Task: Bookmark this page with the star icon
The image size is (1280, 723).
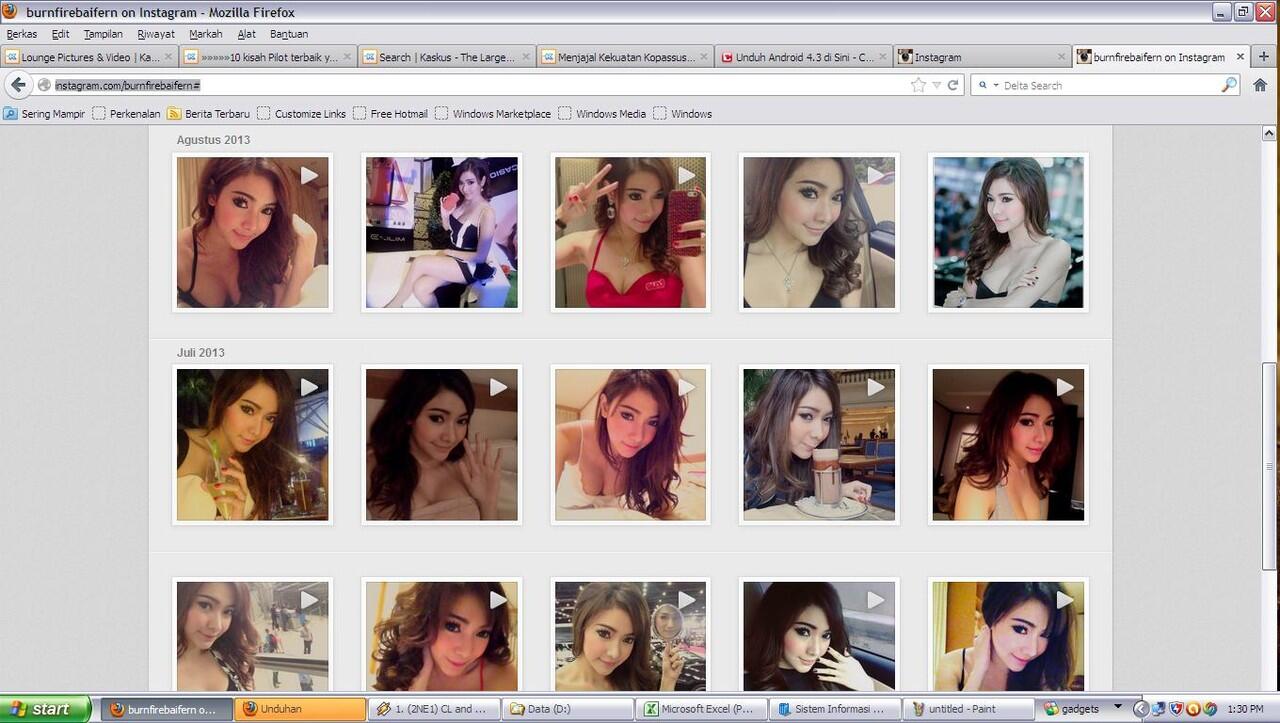Action: 918,85
